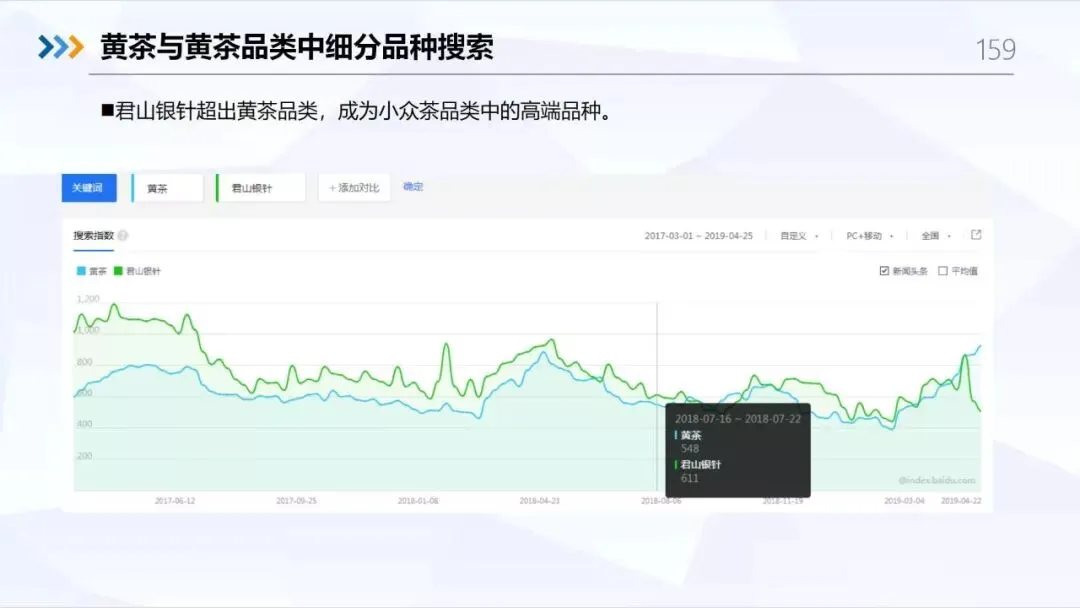
Task: Click the 确定 link
Action: coord(413,187)
